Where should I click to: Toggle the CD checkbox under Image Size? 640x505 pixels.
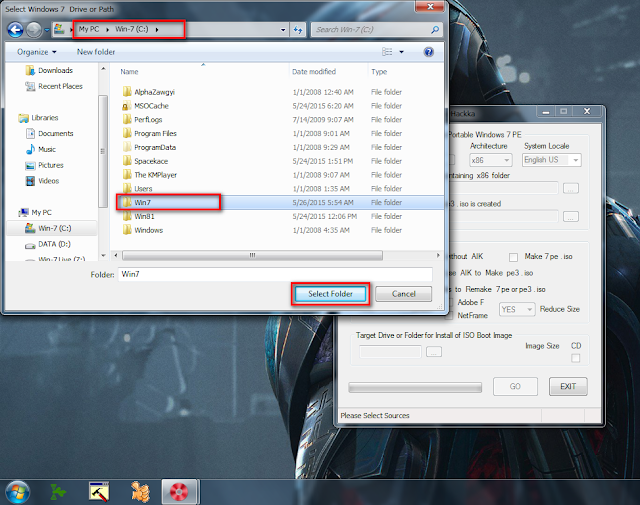(576, 358)
